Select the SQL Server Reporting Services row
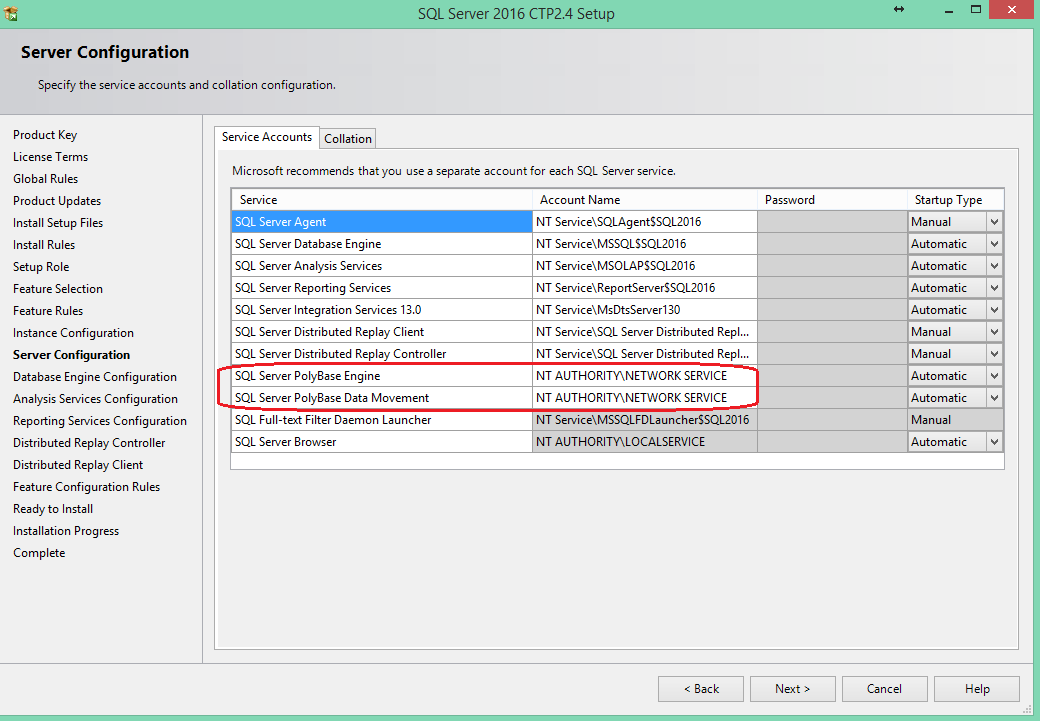 [x=382, y=288]
